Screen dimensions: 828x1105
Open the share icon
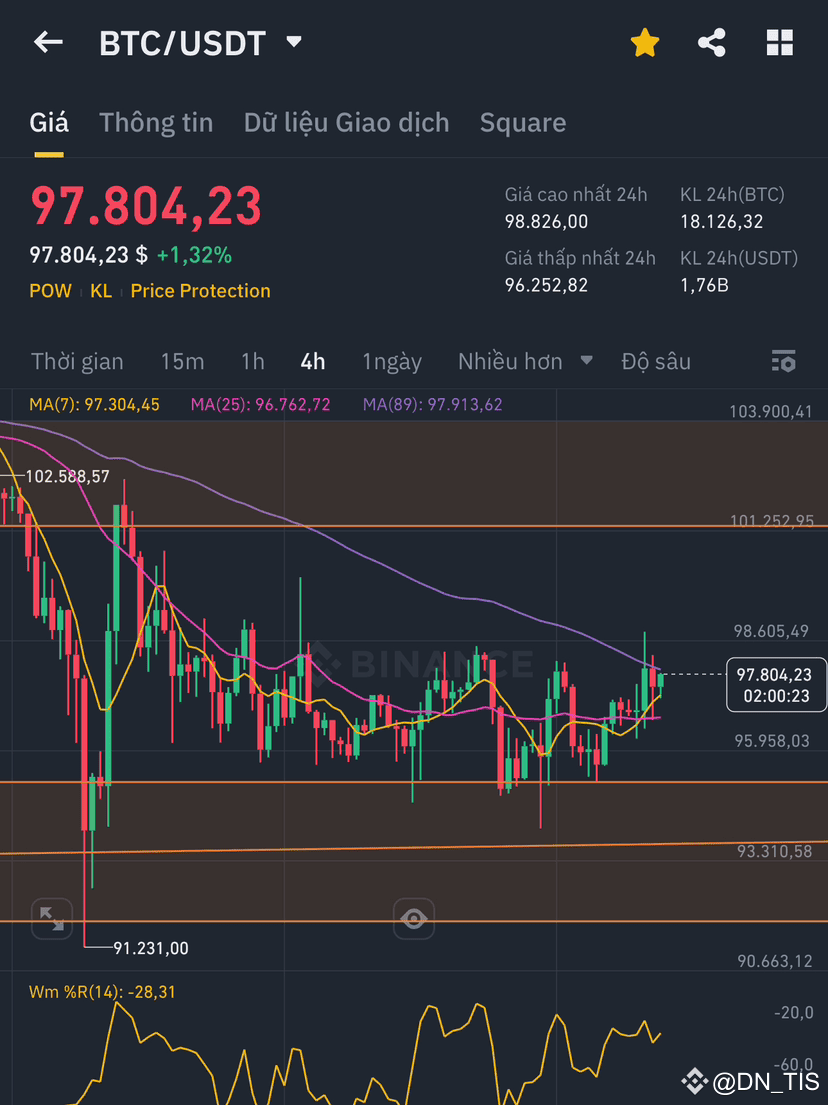click(x=712, y=43)
